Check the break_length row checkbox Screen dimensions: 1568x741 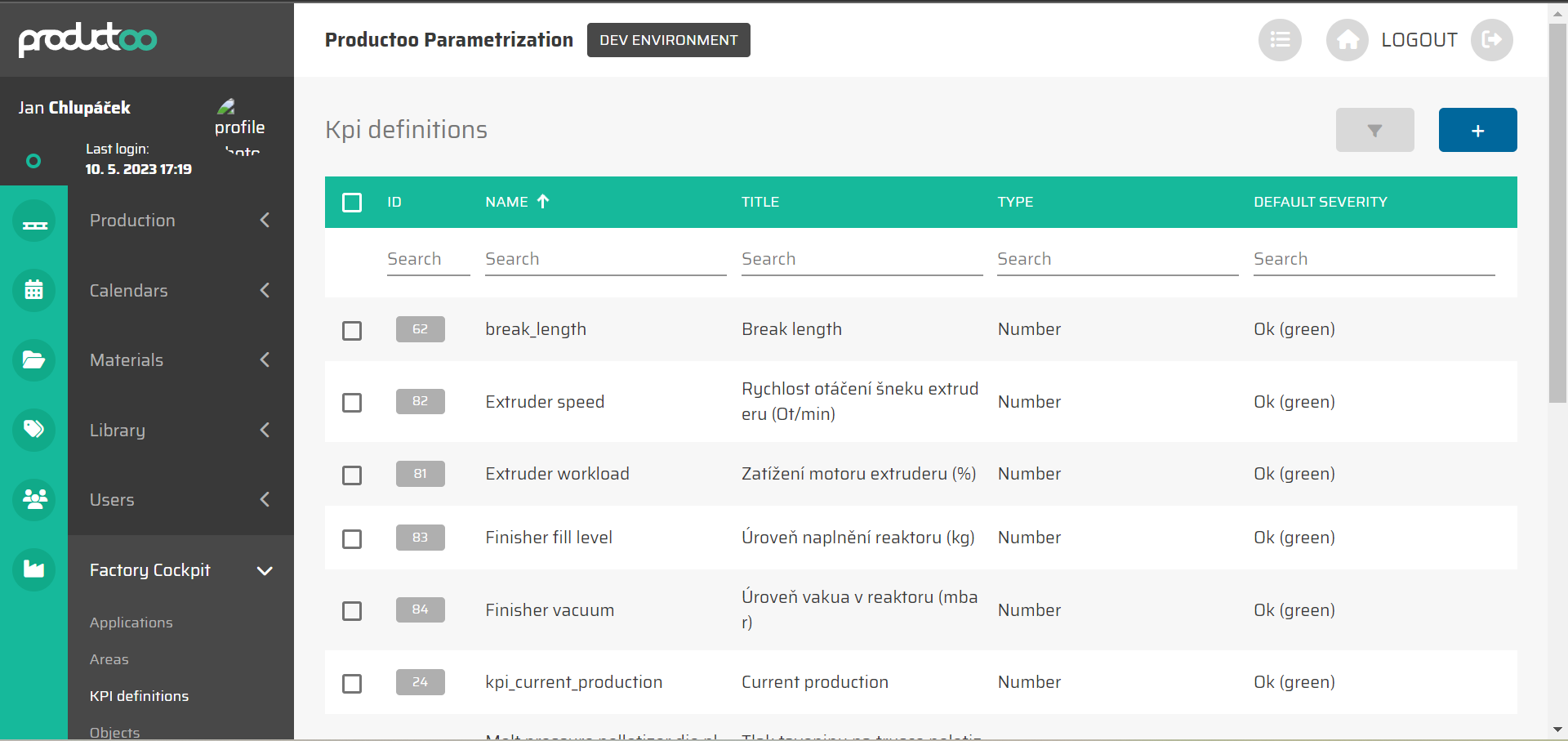click(x=352, y=331)
